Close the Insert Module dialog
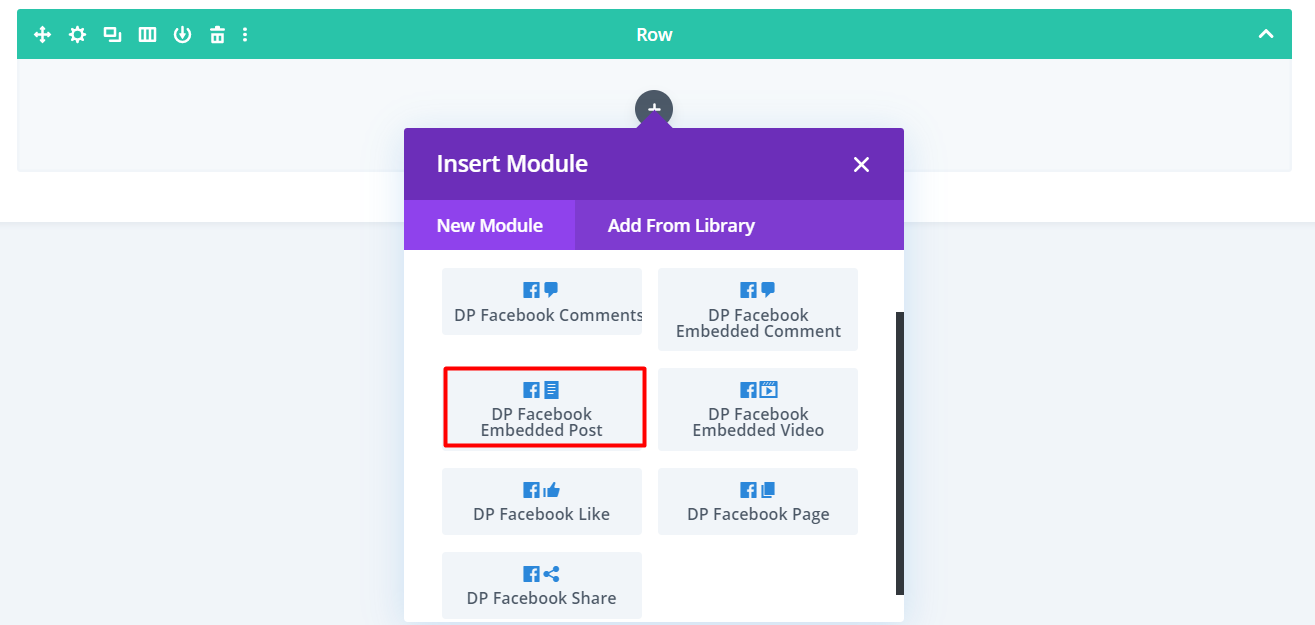This screenshot has width=1315, height=625. 861,163
